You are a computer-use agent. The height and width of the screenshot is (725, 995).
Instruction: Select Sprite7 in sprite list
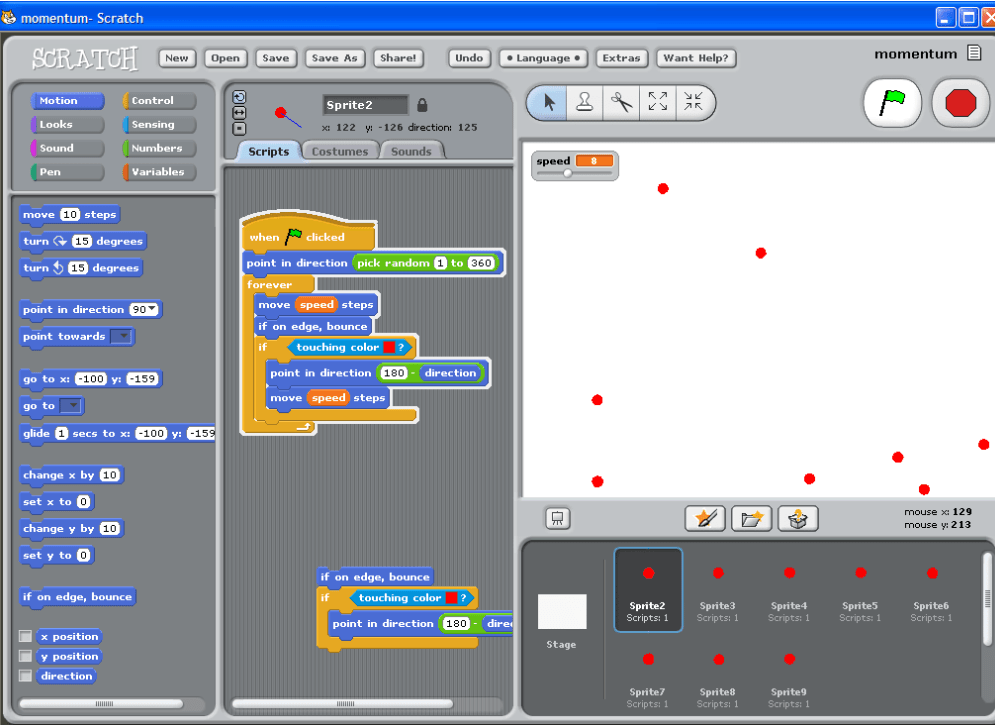(647, 676)
